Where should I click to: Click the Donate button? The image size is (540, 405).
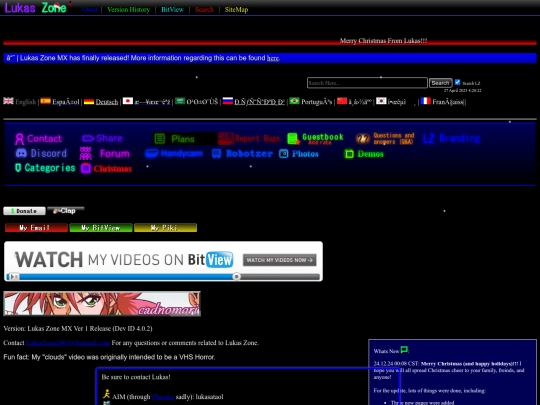click(x=24, y=211)
